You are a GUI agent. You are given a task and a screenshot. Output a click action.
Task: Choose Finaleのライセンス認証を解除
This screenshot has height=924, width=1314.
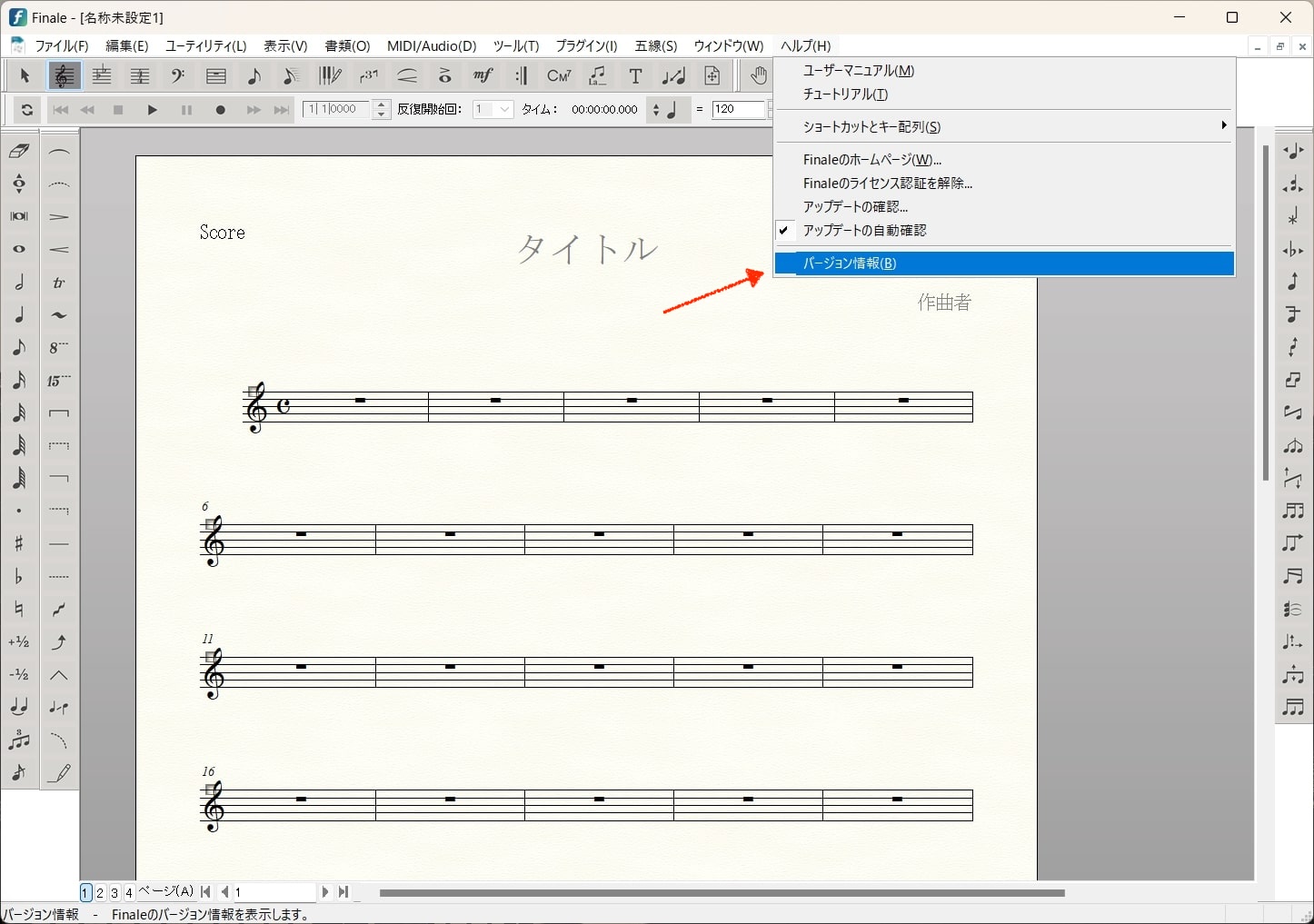pos(1004,184)
